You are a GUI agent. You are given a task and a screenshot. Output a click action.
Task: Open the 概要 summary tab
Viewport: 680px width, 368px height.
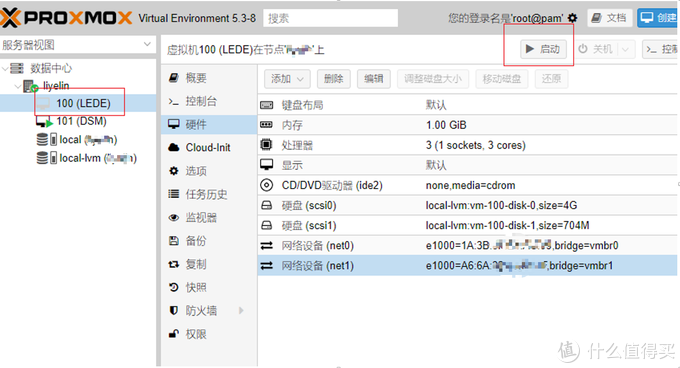[x=209, y=78]
